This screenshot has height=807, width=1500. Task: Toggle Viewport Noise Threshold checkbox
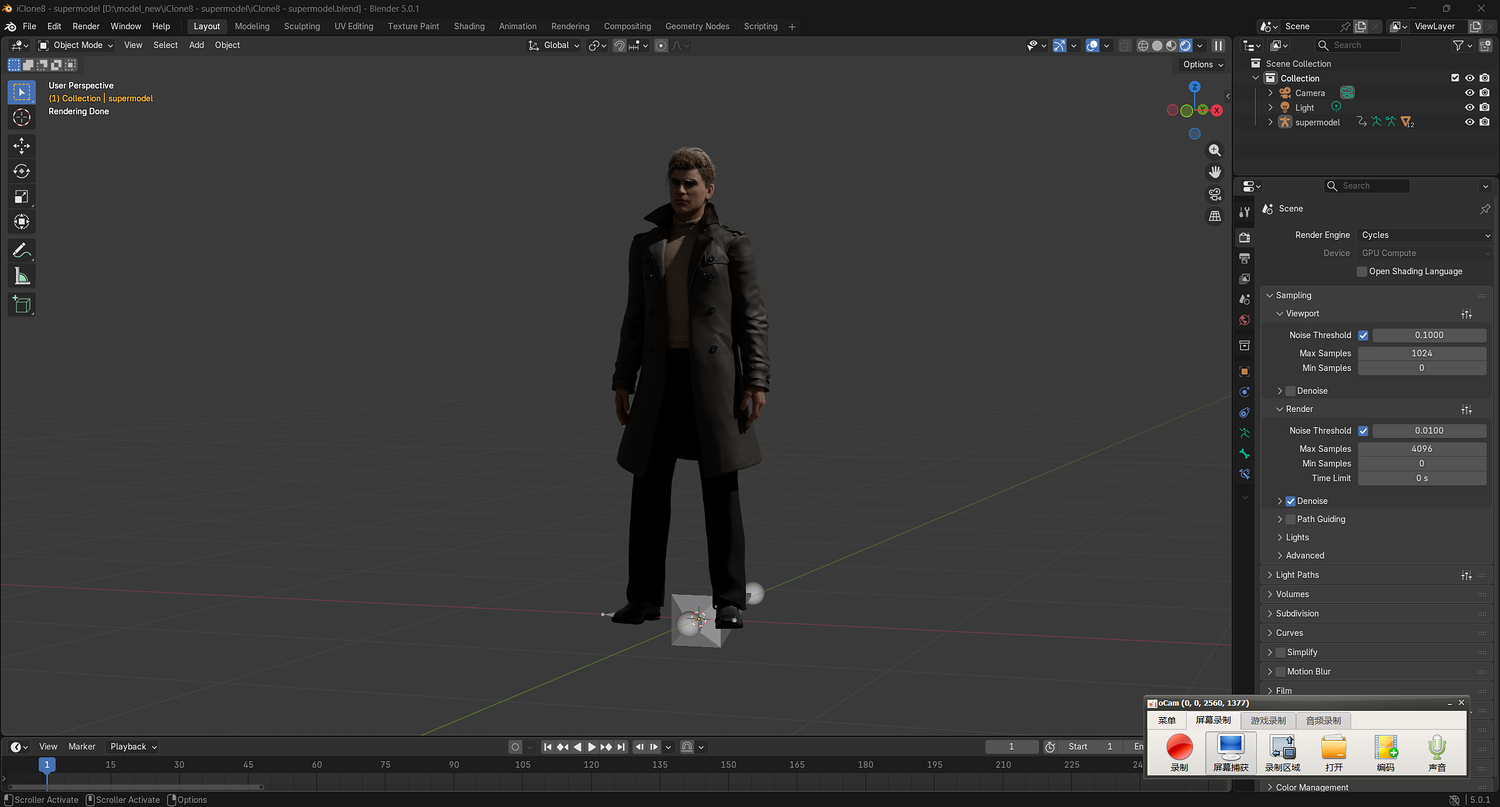point(1363,335)
